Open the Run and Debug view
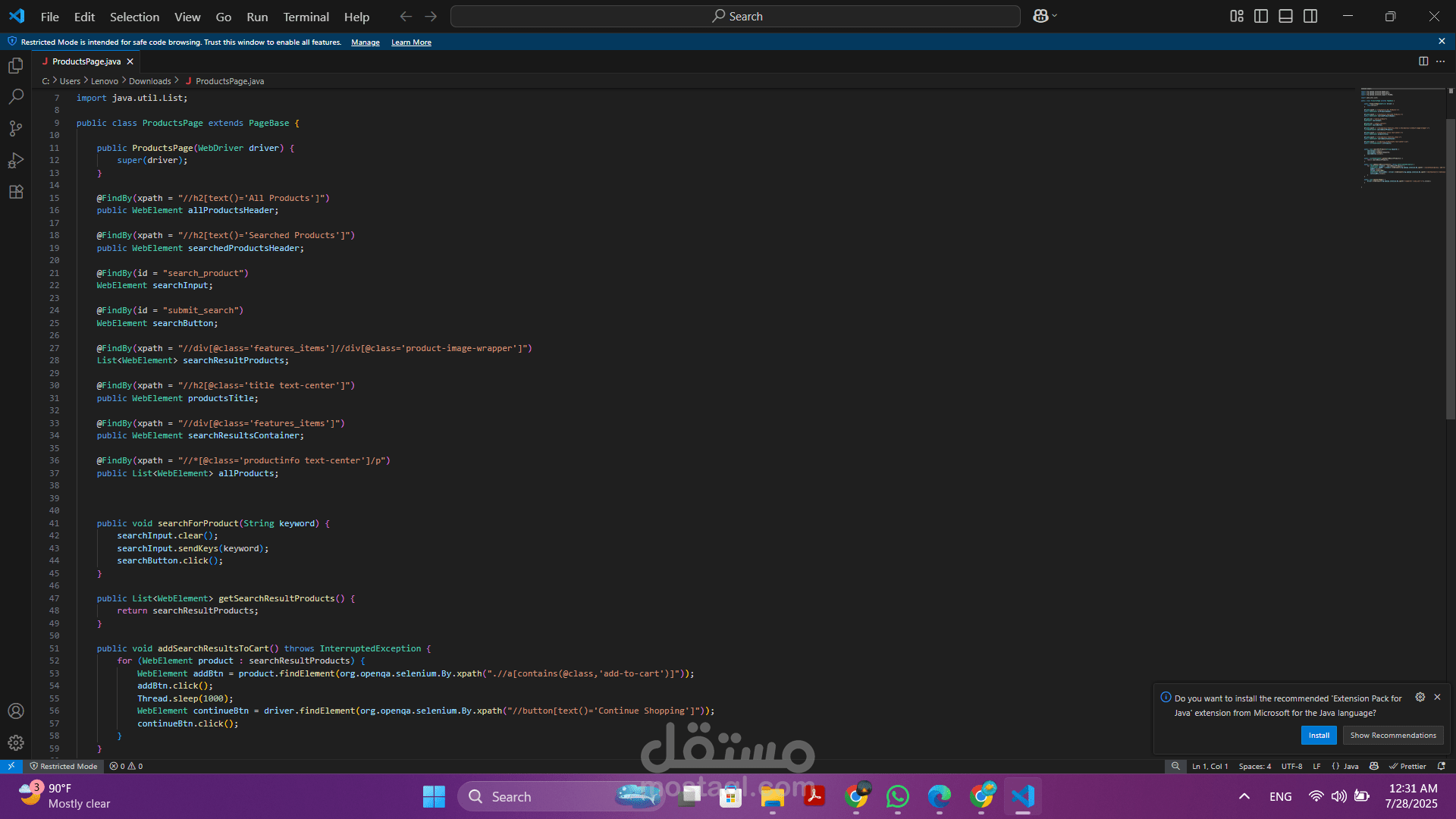The width and height of the screenshot is (1456, 819). click(16, 161)
